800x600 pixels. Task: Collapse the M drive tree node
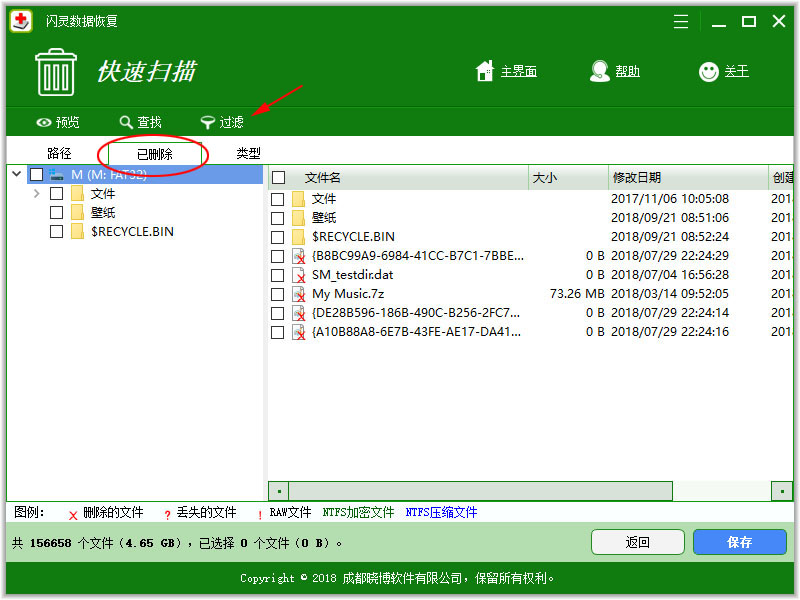click(17, 174)
